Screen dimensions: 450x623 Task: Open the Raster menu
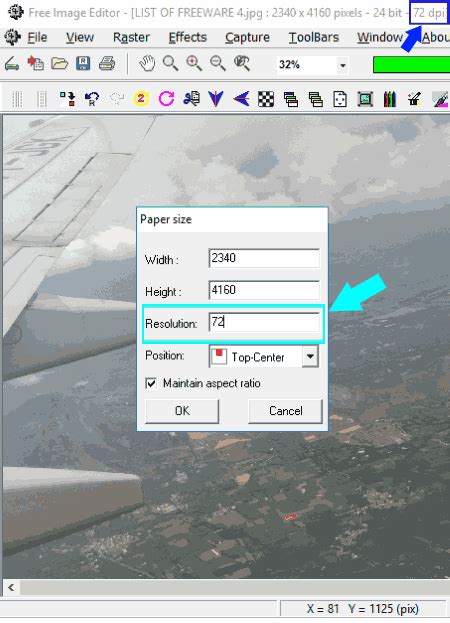[131, 37]
